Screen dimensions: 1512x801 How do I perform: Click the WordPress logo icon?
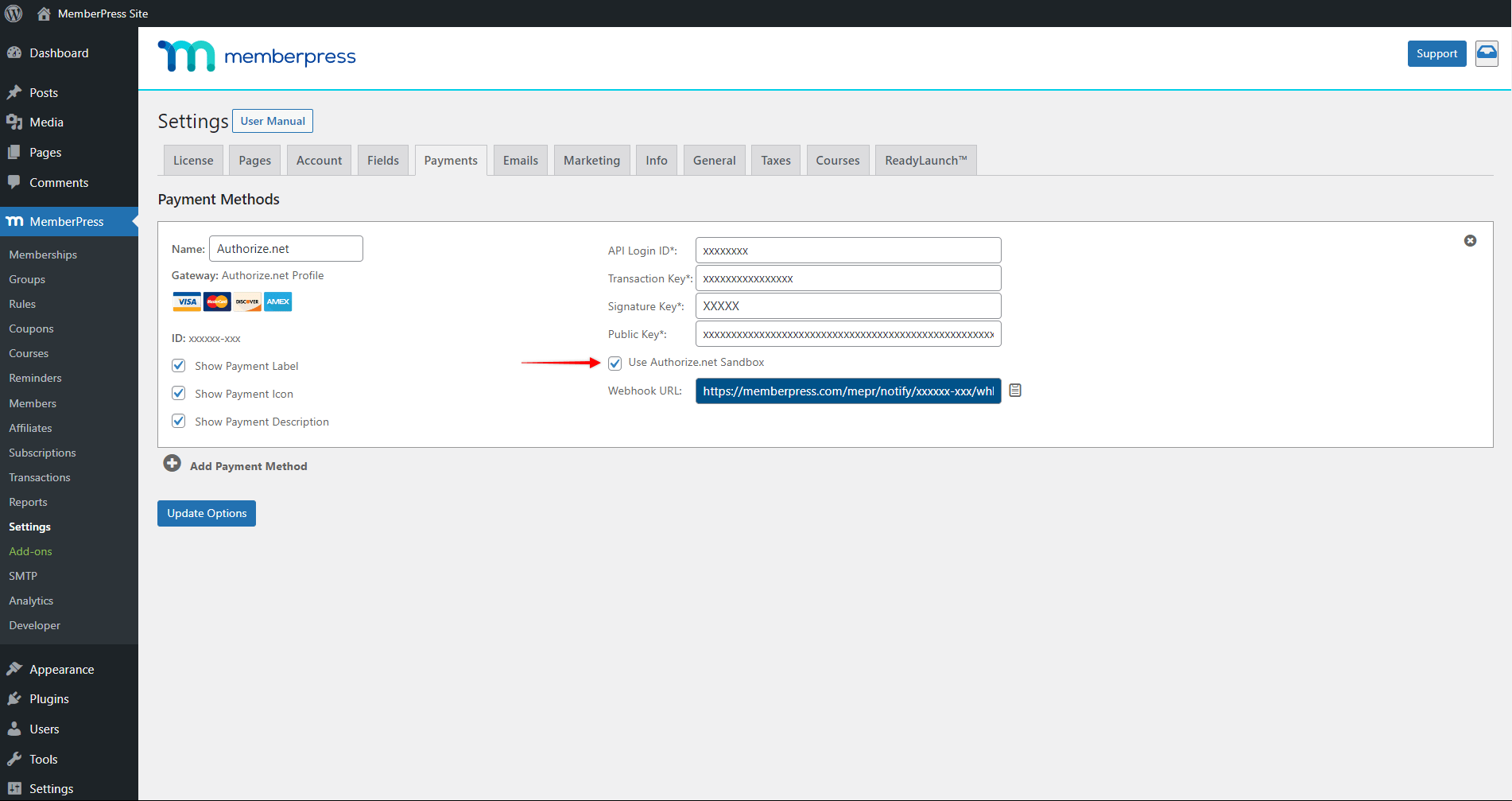(14, 14)
